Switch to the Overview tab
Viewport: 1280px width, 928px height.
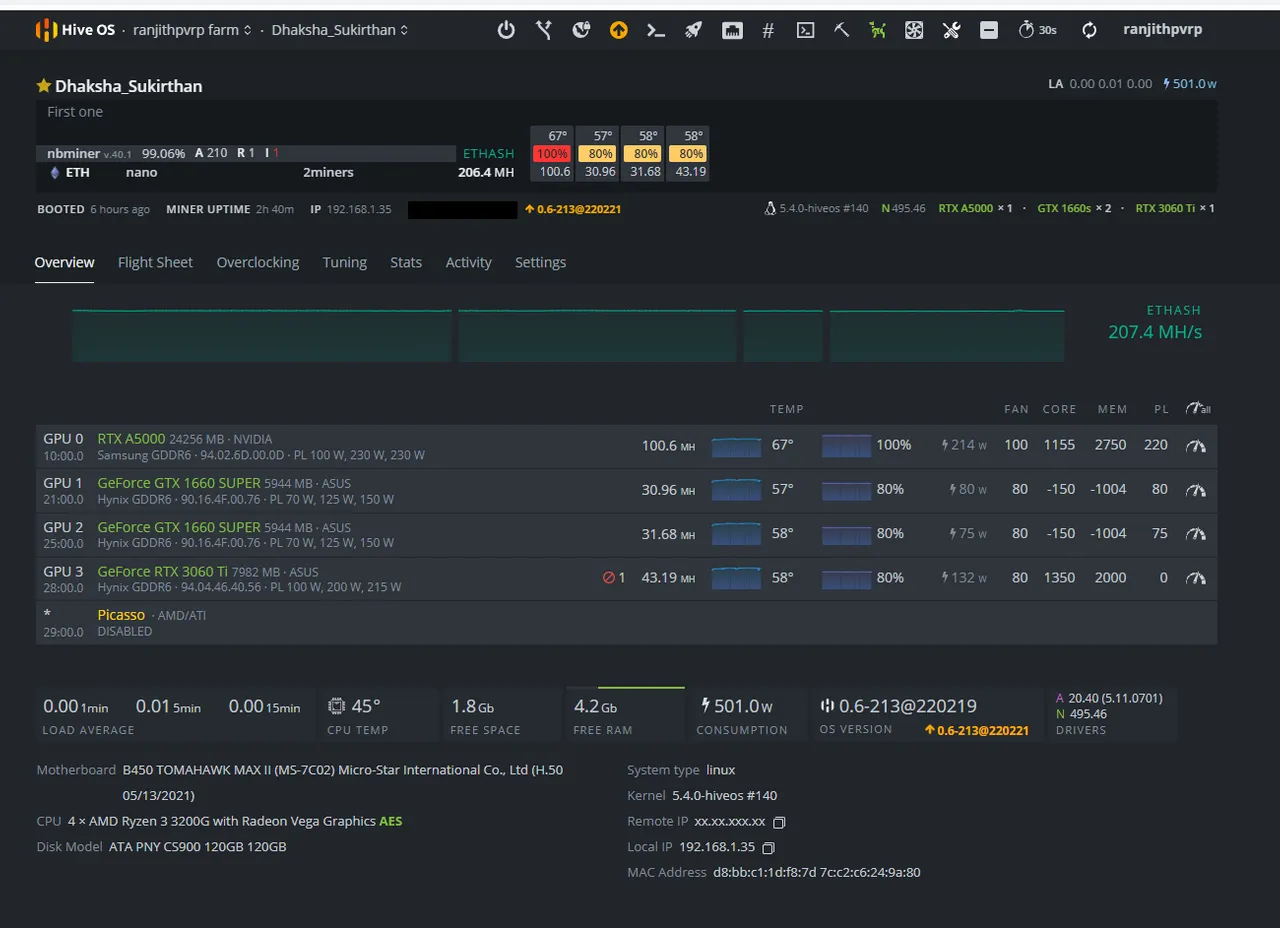pyautogui.click(x=65, y=262)
